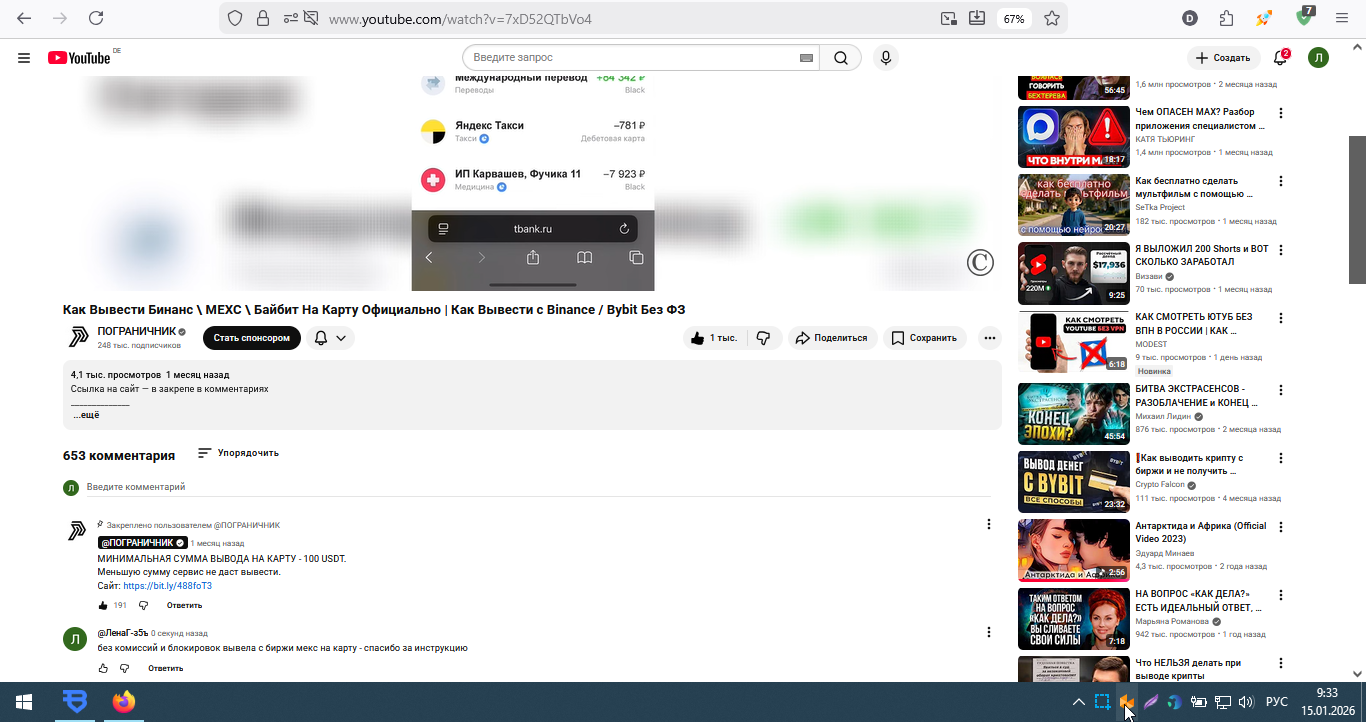
Task: Open the Windows Start menu
Action: [x=23, y=702]
